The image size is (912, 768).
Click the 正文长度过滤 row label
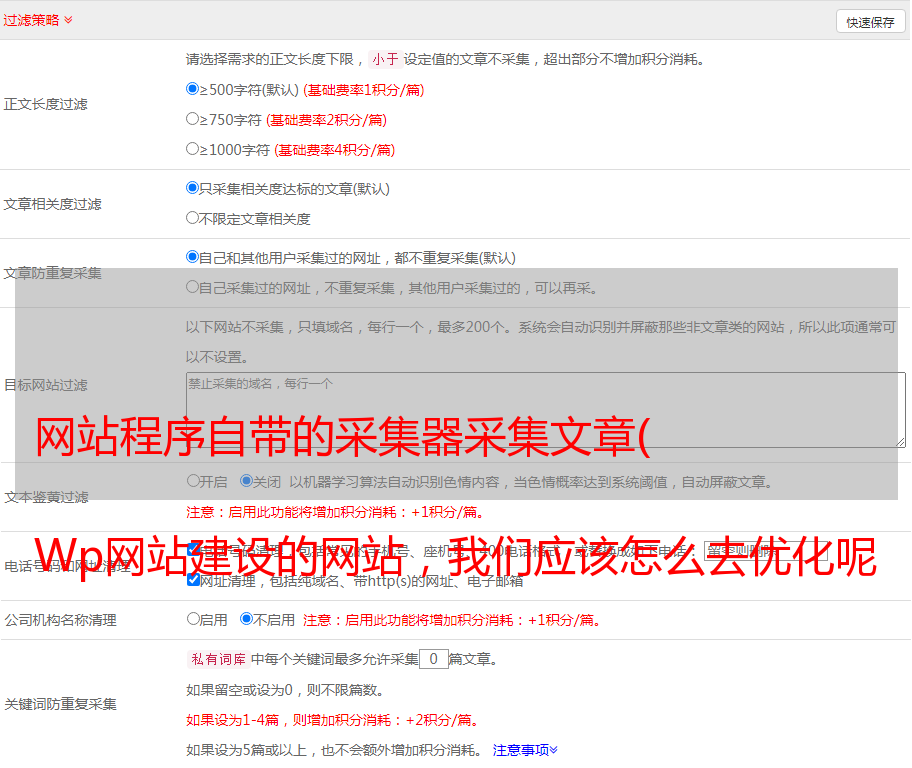[x=45, y=104]
